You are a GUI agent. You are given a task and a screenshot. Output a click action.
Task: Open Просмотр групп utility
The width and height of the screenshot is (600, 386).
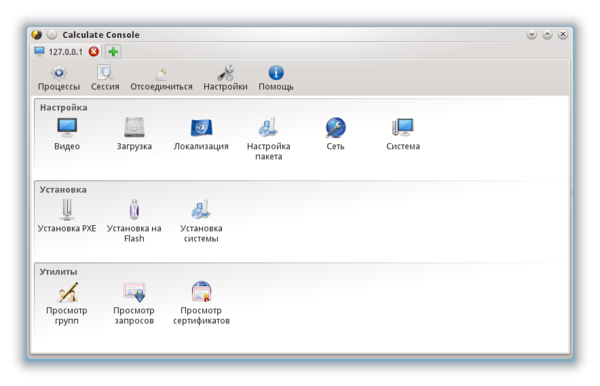67,303
